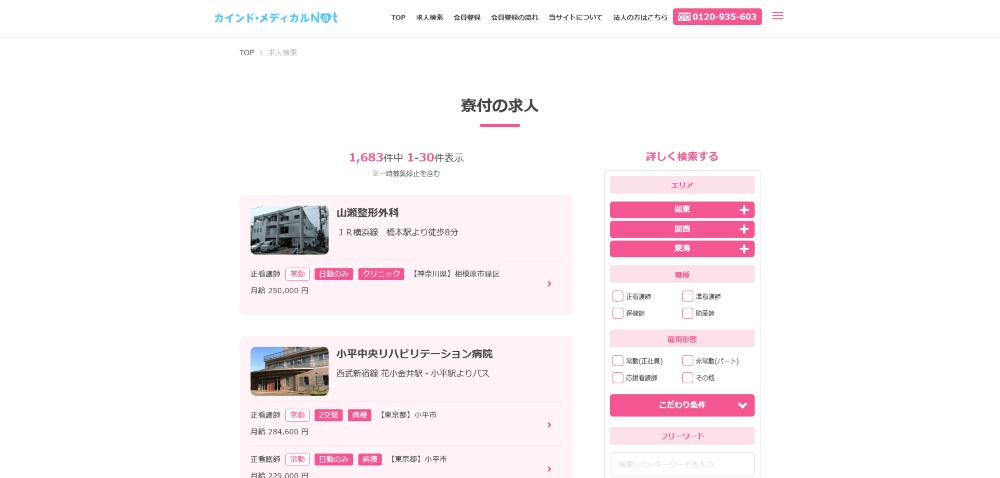
Task: Click the ＪＲ横浜線 橋本駅より徒歩8分 text
Action: tap(397, 233)
